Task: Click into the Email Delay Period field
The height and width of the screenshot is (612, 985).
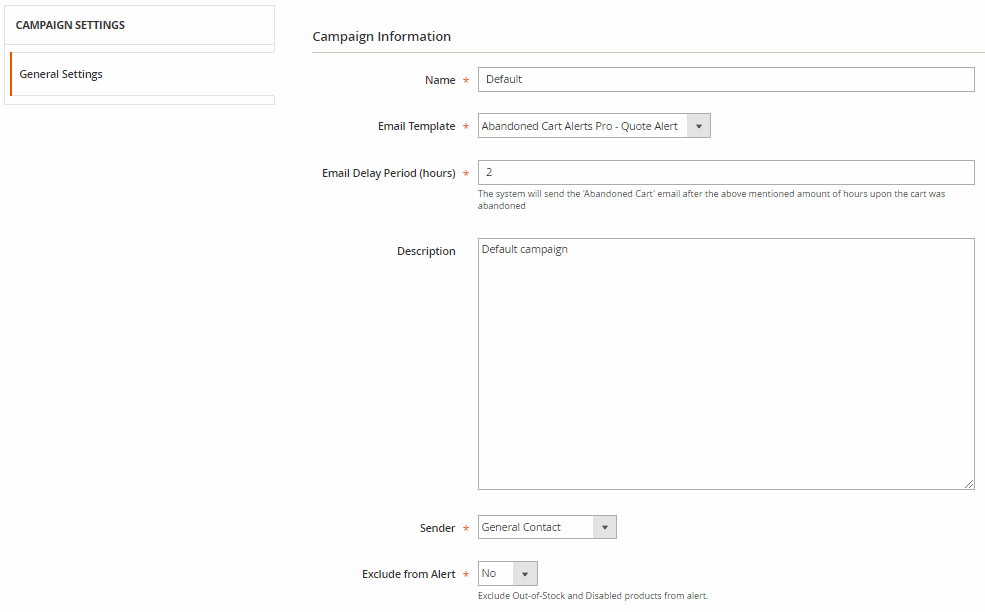Action: 726,172
